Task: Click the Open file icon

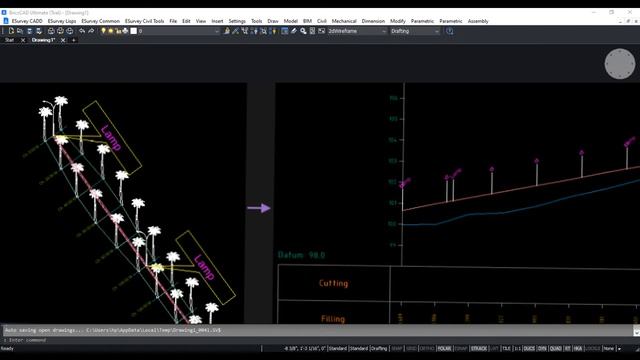Action: 20,31
